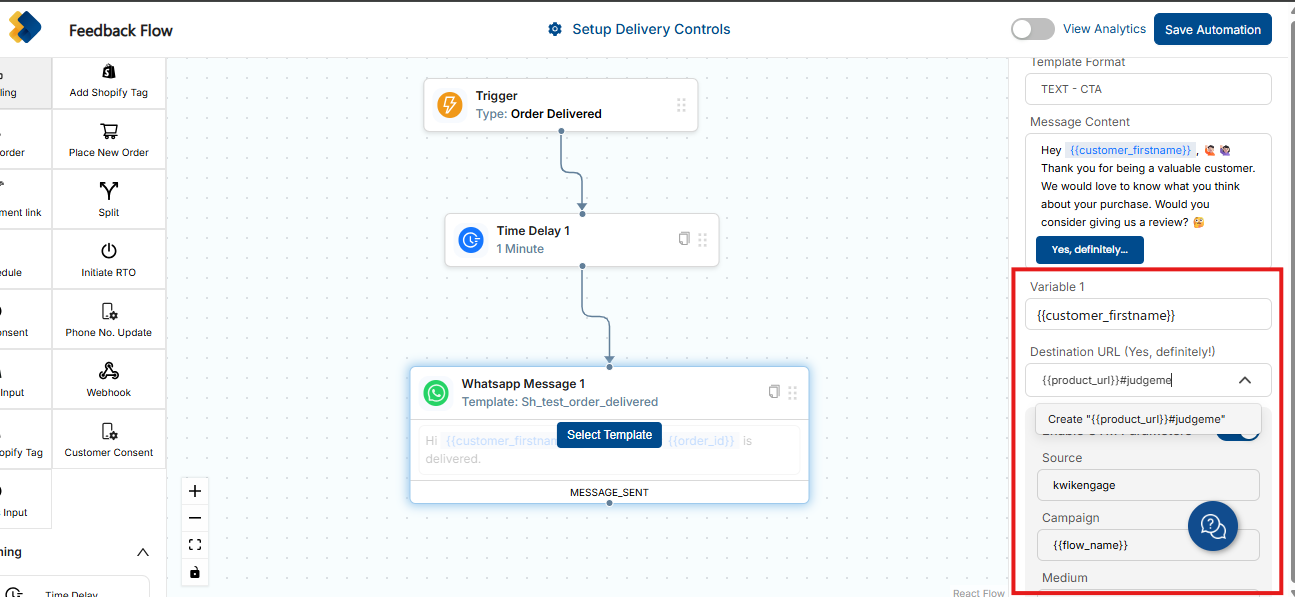The height and width of the screenshot is (597, 1295).
Task: Click the Select Template button
Action: coord(609,434)
